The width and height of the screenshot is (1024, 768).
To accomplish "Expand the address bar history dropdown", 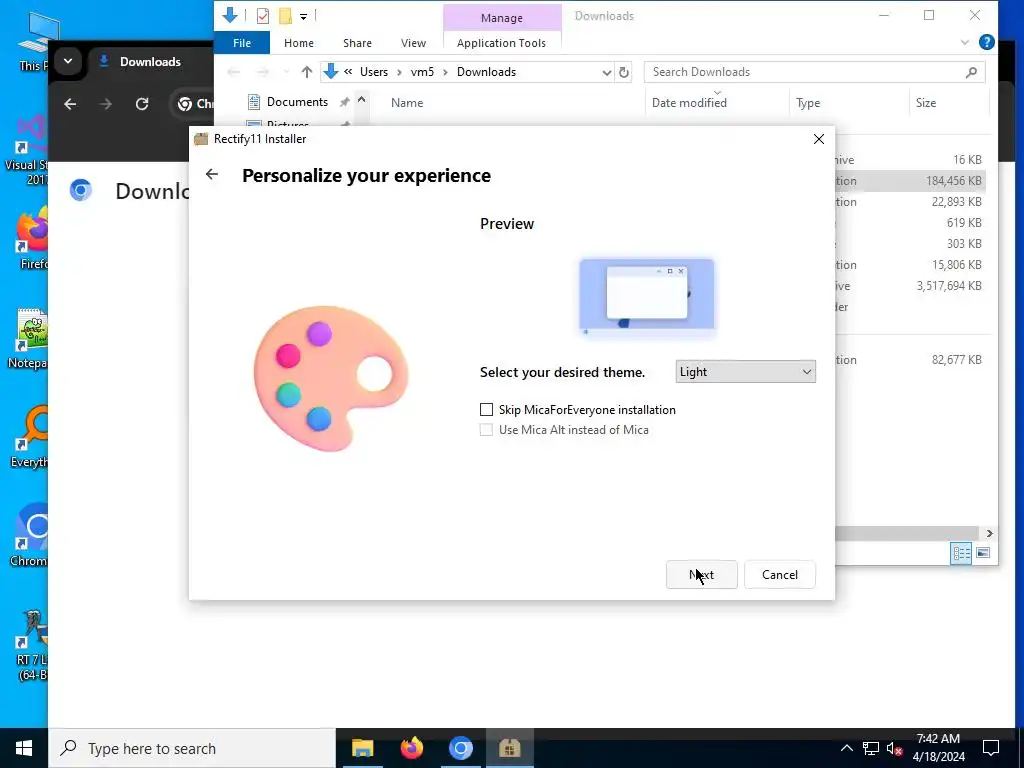I will point(607,72).
